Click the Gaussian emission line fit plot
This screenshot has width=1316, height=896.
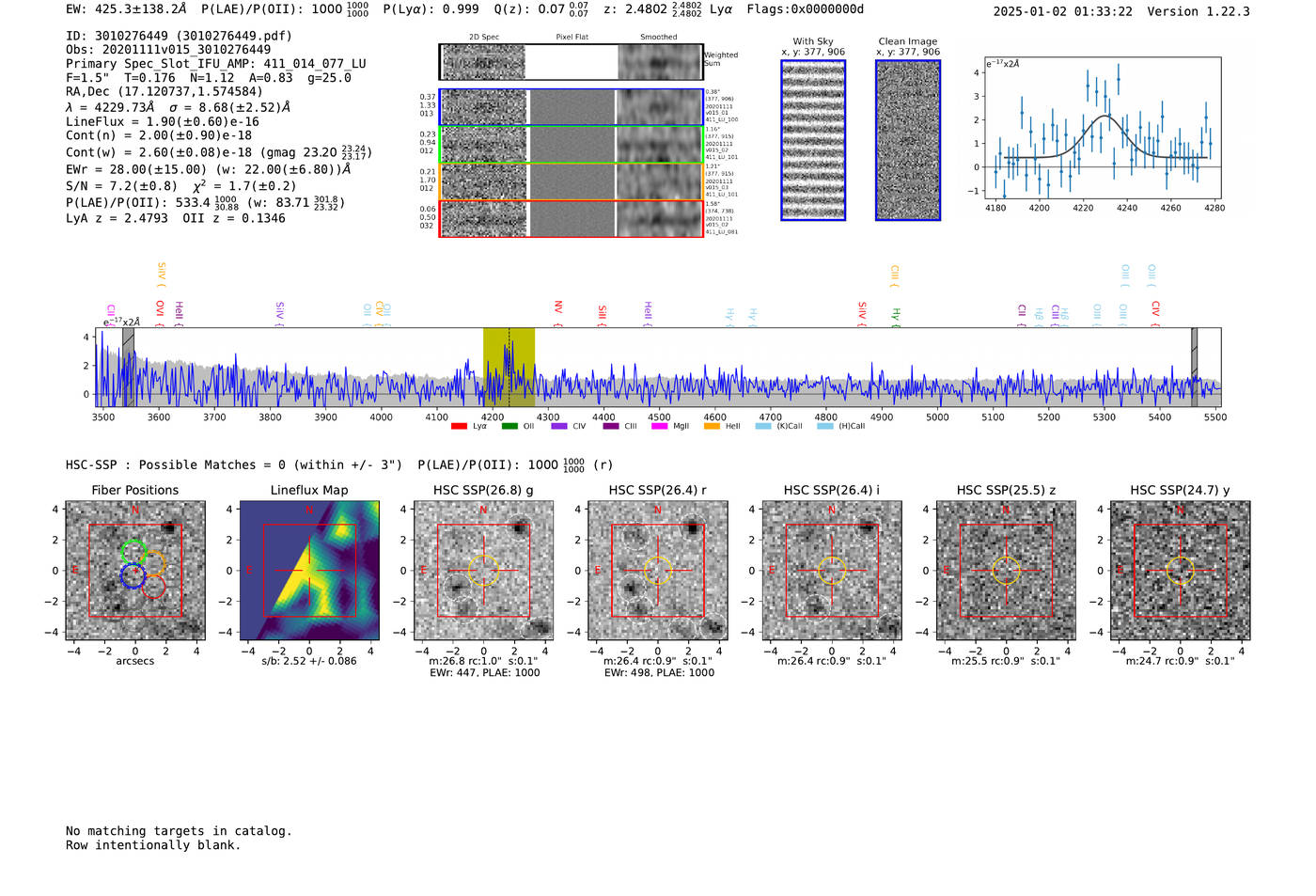coord(1103,128)
